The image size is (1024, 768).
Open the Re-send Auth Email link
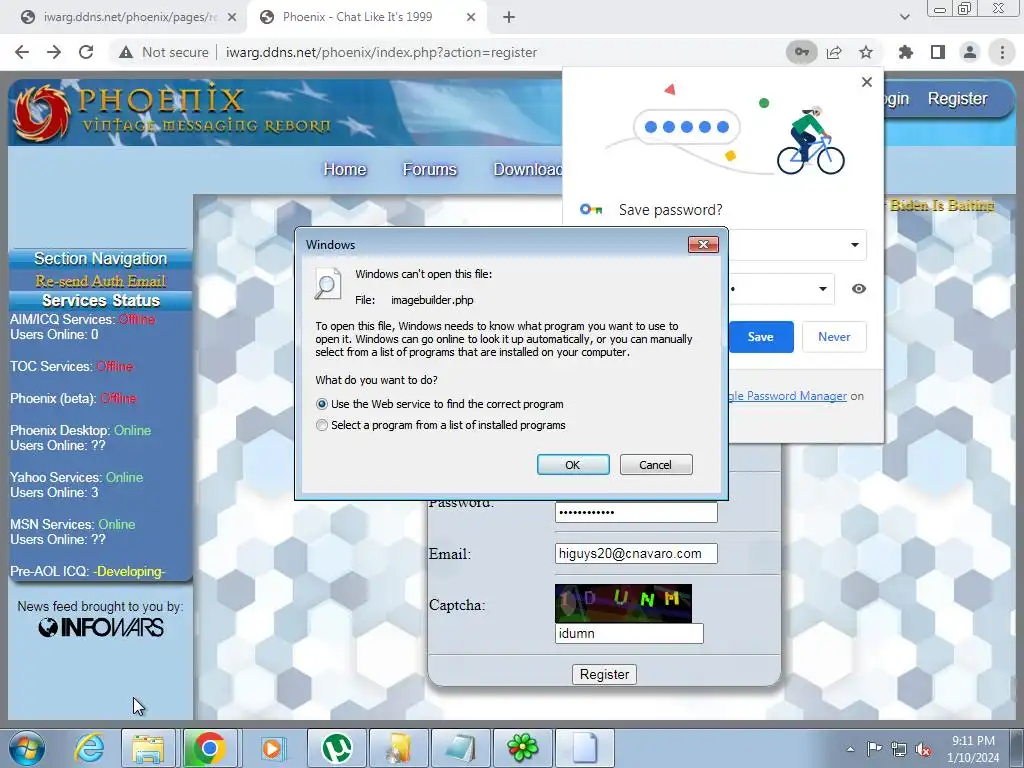[x=101, y=281]
